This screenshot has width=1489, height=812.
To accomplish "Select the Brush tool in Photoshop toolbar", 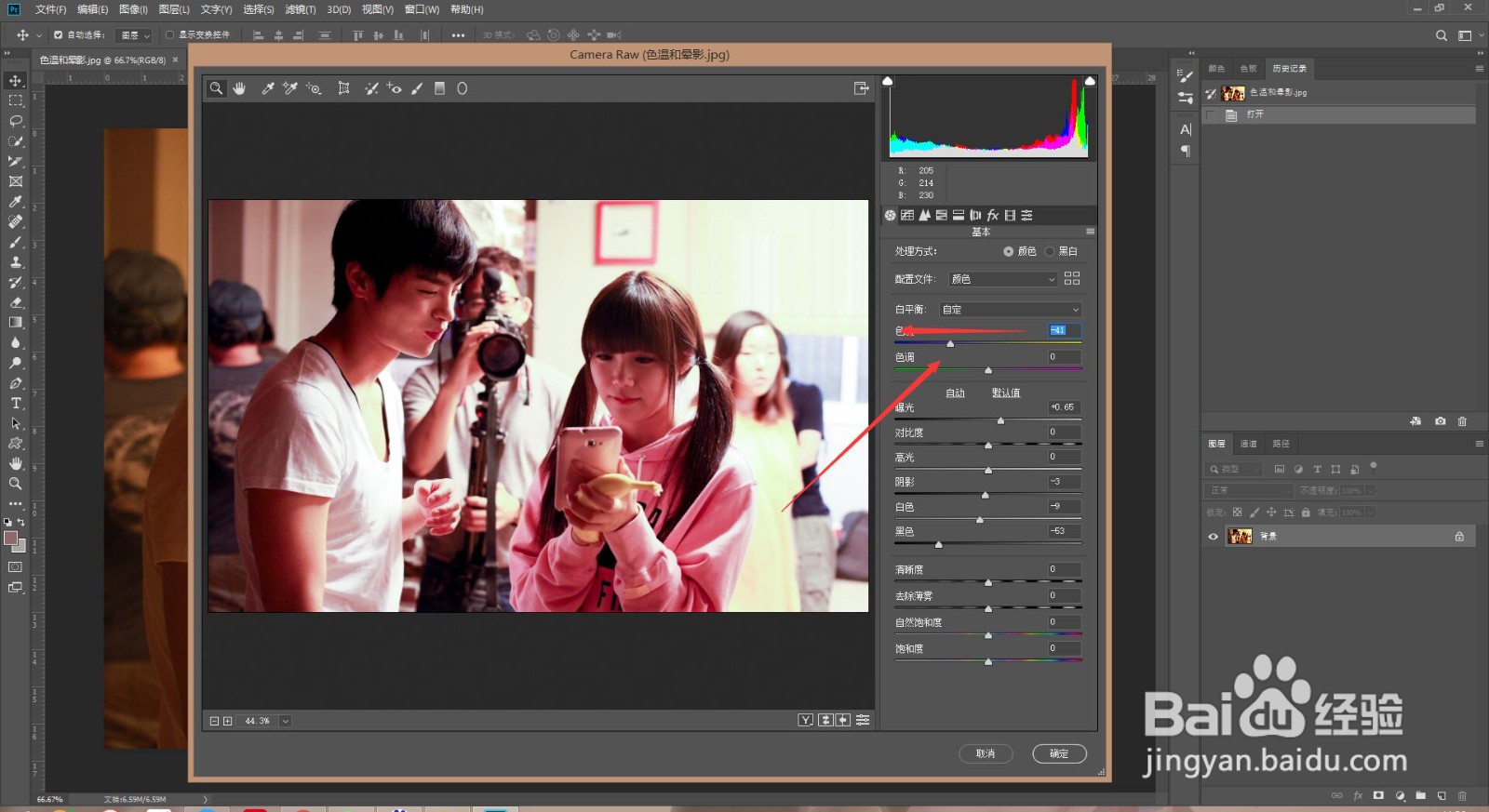I will [16, 242].
